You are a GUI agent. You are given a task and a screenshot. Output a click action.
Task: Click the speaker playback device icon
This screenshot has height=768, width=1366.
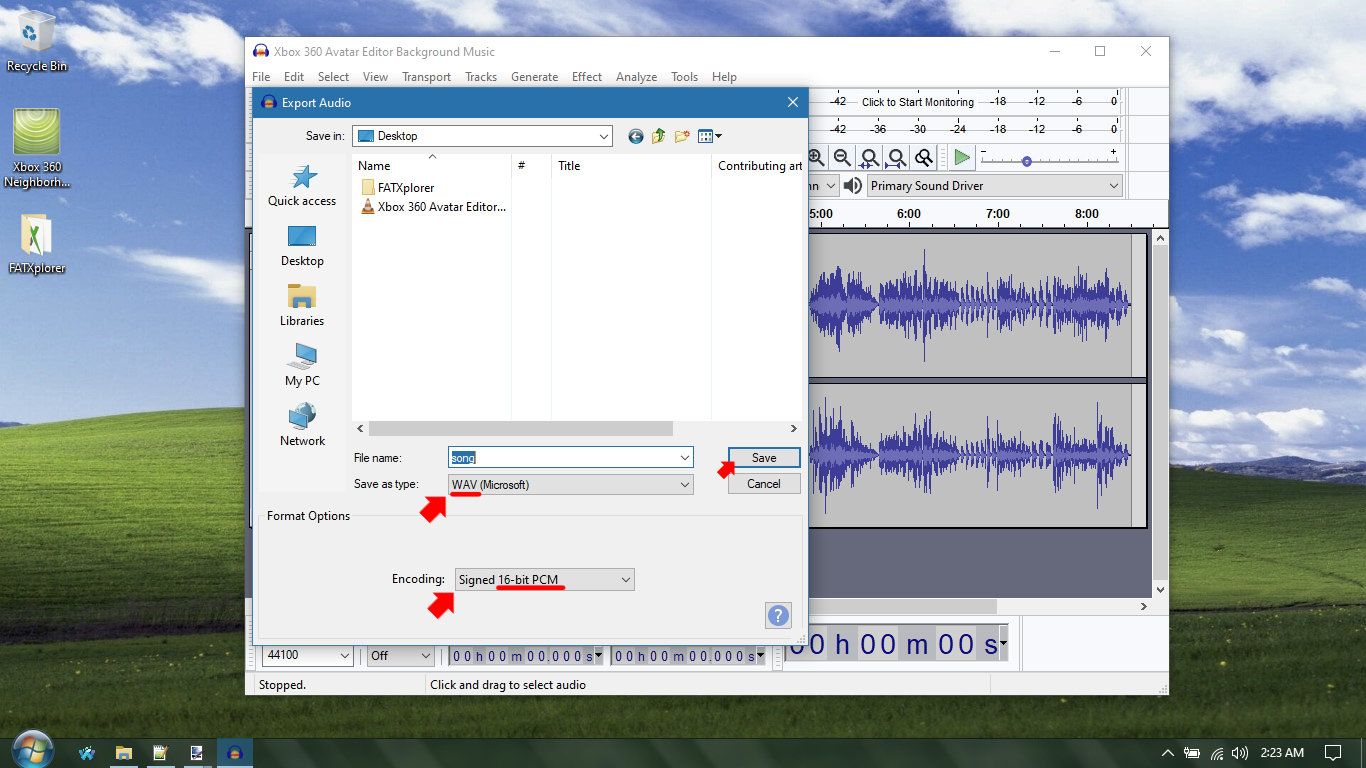[852, 186]
